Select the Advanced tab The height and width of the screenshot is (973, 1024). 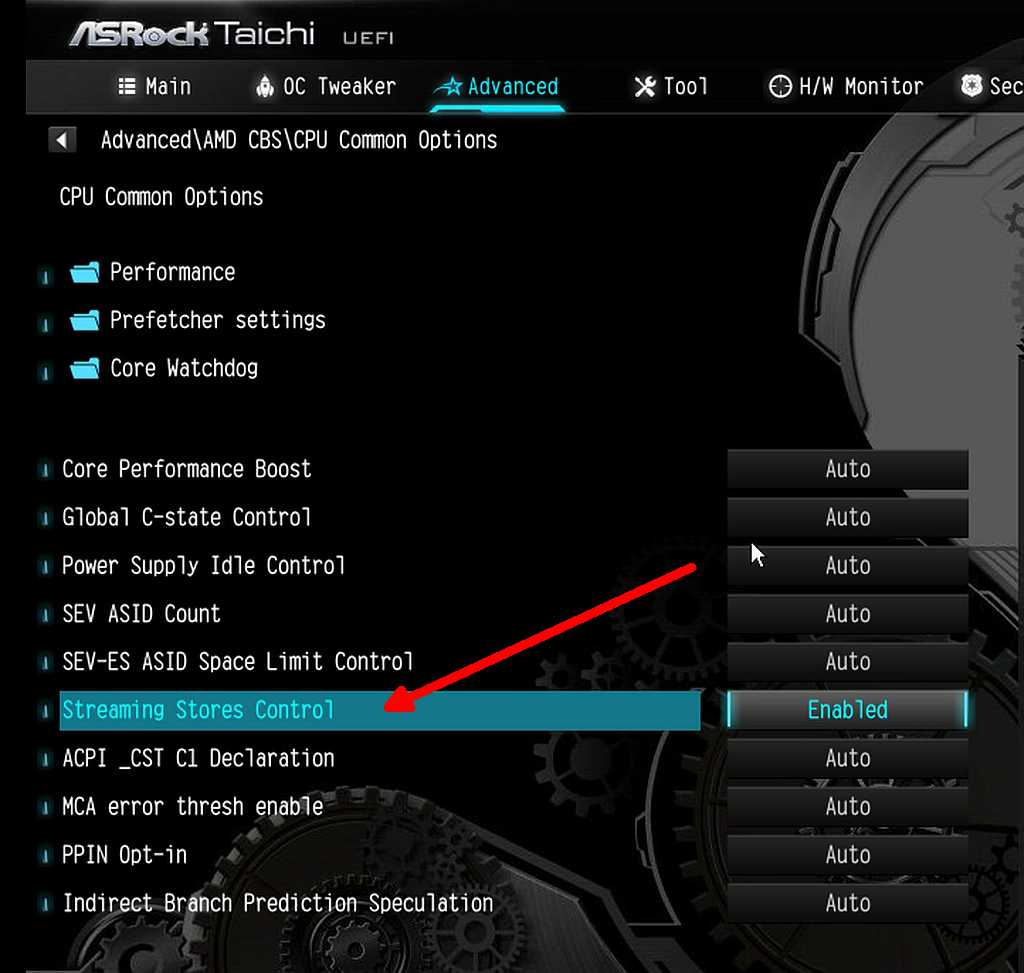pyautogui.click(x=498, y=86)
